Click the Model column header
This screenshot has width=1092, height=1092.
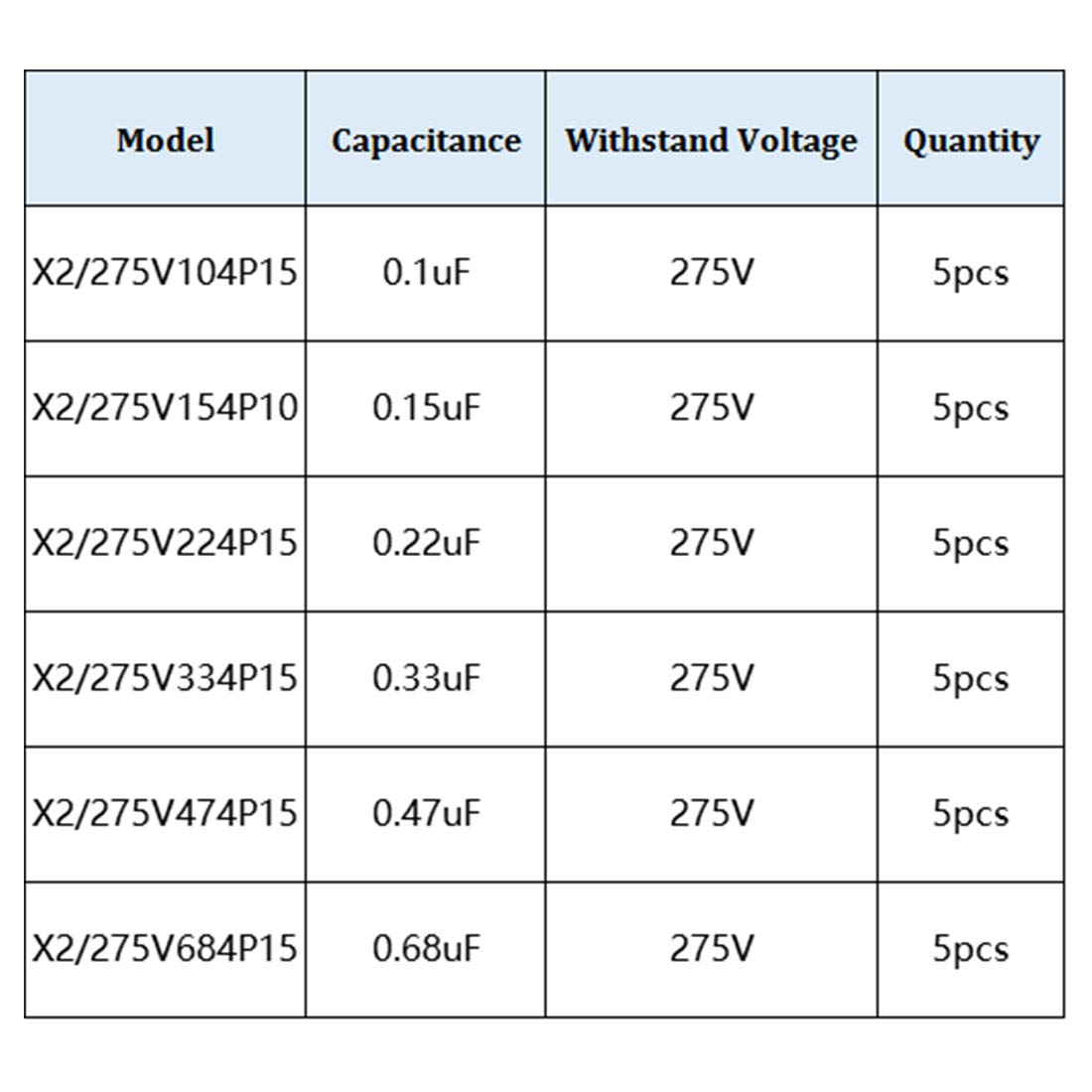(165, 140)
